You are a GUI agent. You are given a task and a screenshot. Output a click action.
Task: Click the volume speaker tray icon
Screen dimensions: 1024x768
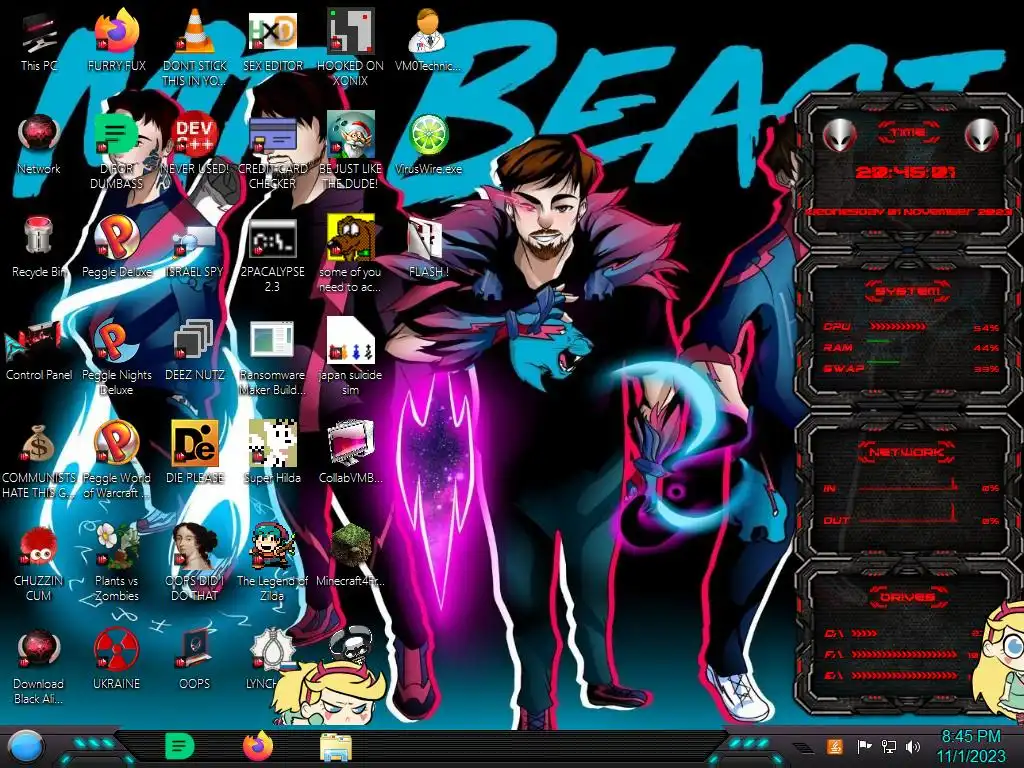(913, 746)
